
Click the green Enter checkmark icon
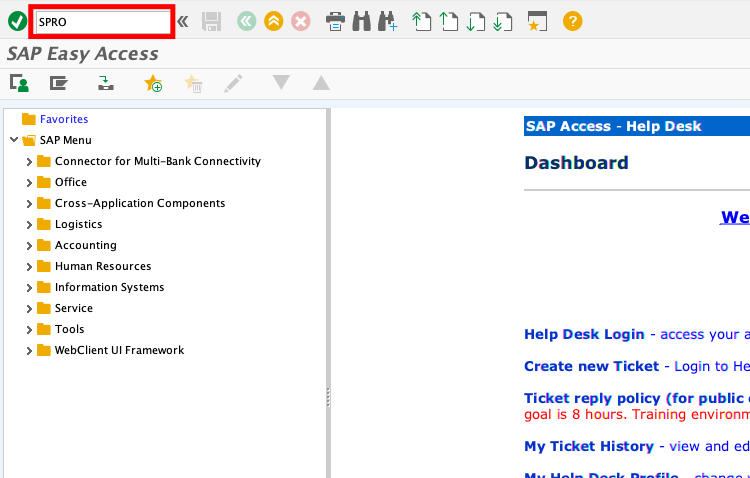pos(18,22)
